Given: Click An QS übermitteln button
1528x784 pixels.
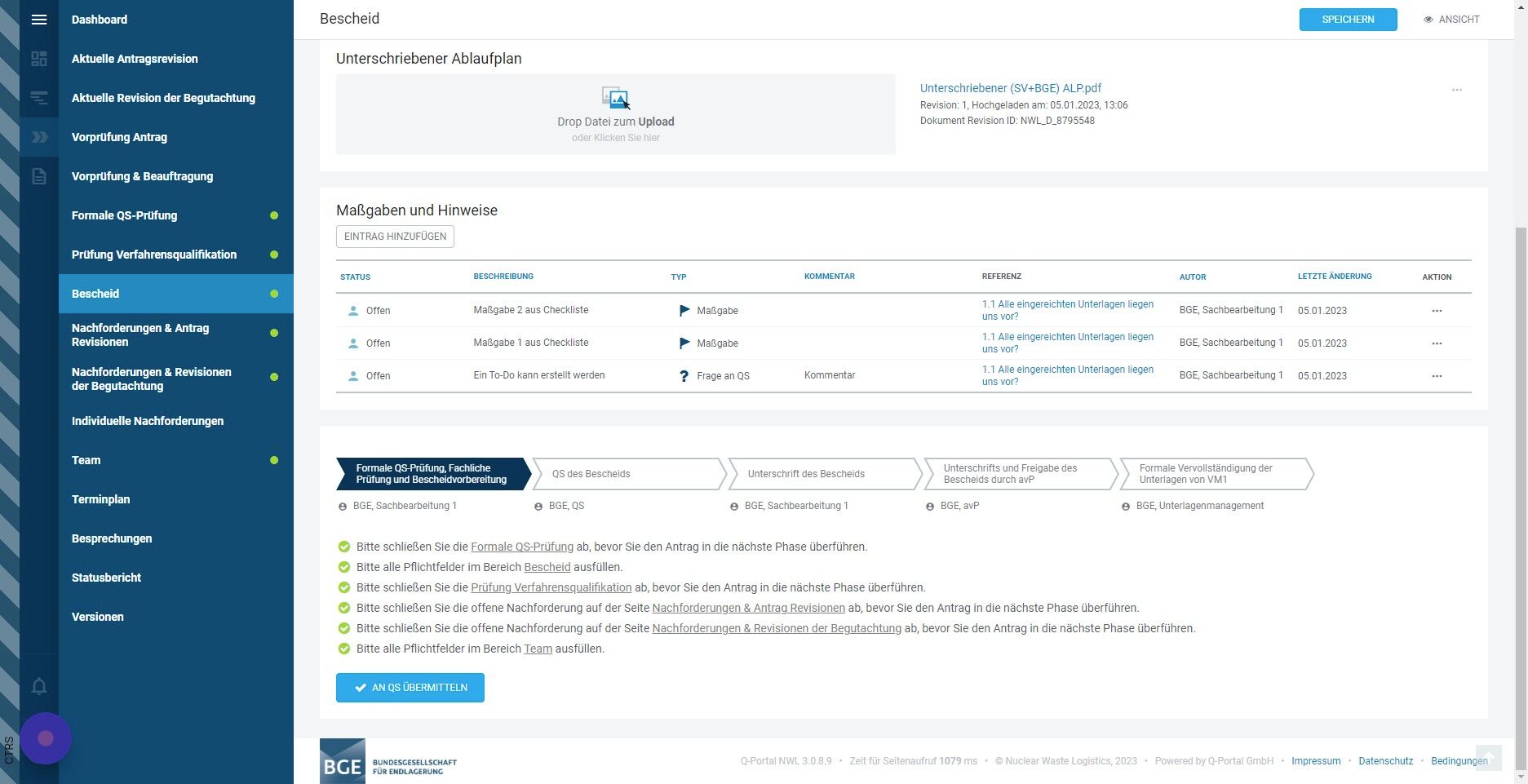Looking at the screenshot, I should tap(410, 688).
